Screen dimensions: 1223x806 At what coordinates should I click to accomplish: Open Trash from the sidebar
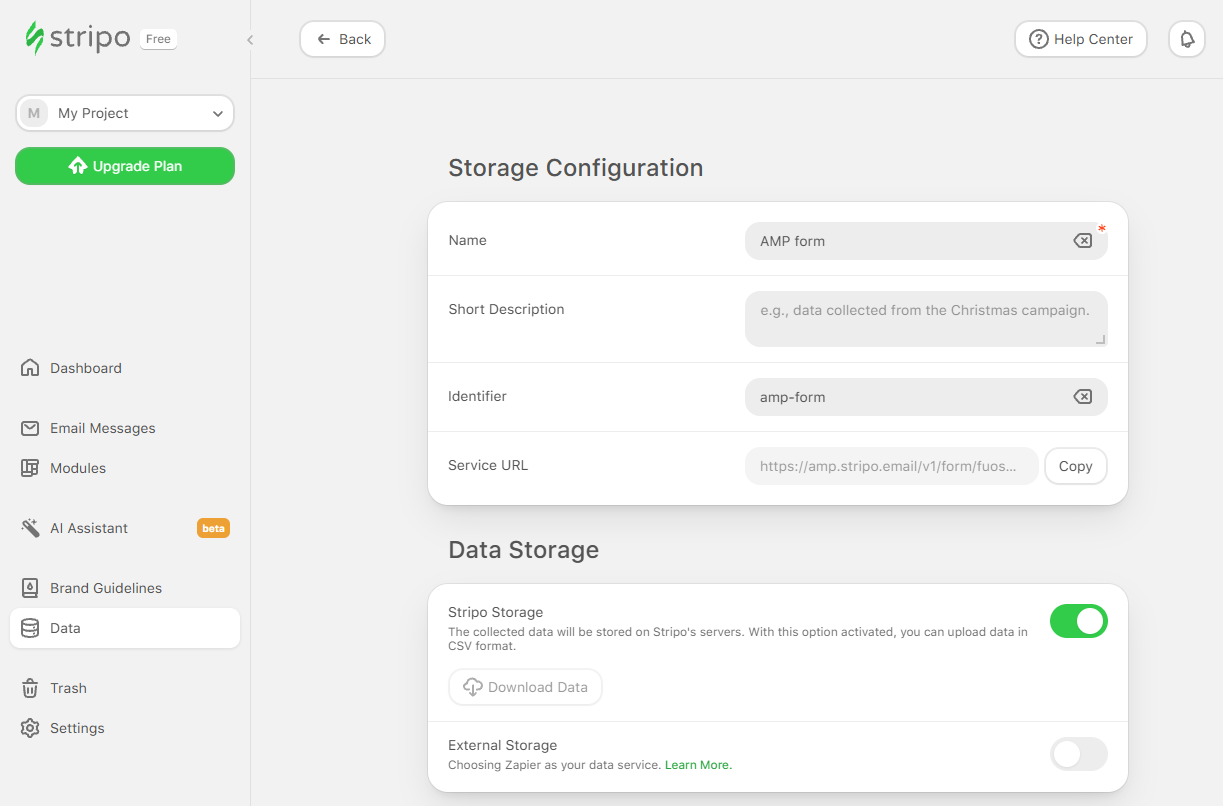125,688
